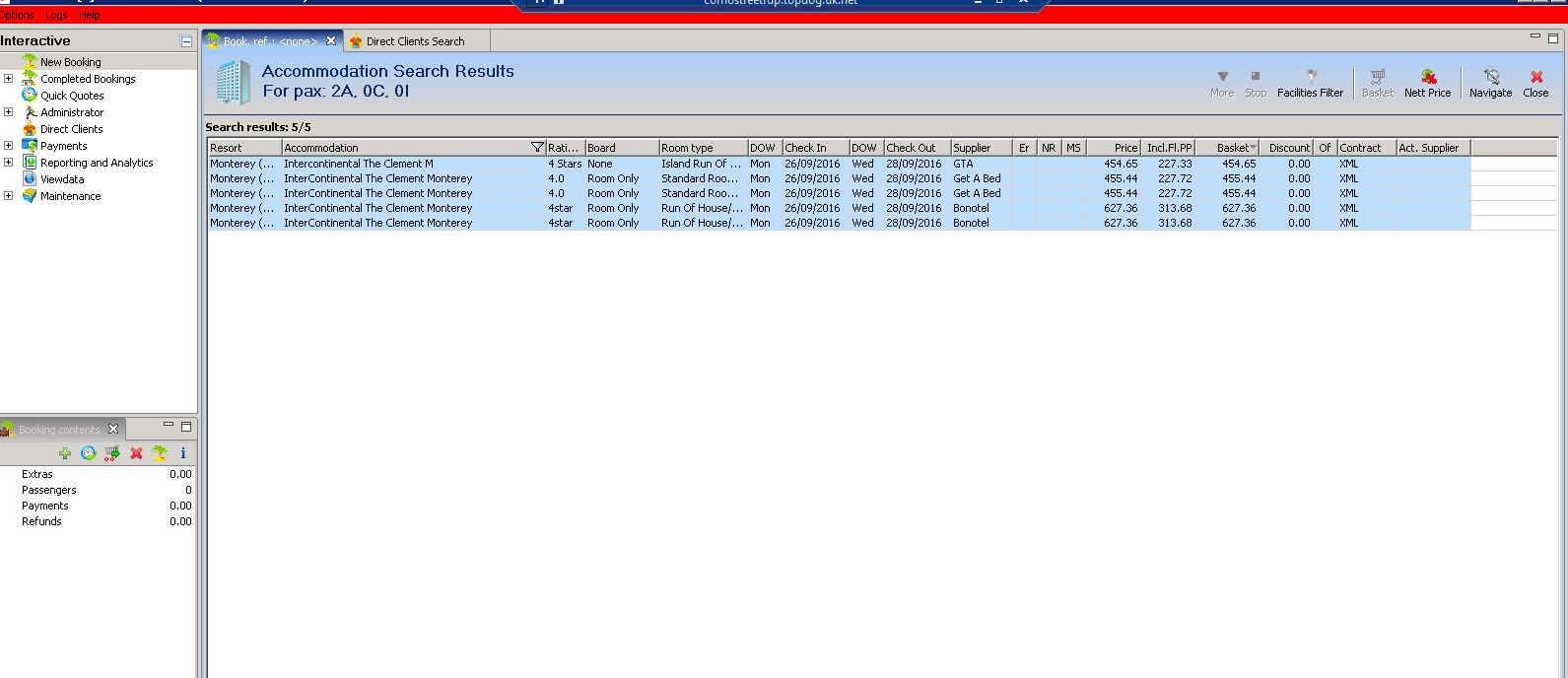Open the Options menu
This screenshot has width=1568, height=678.
point(17,15)
